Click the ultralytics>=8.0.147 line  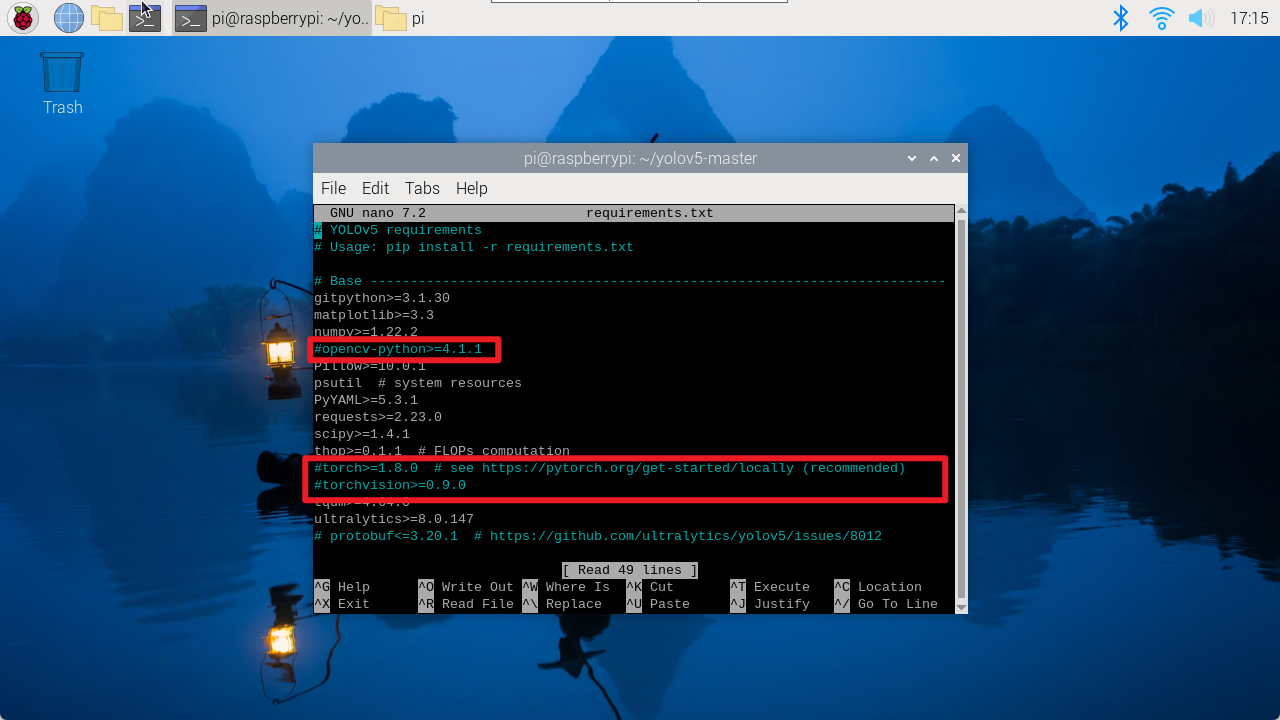tap(394, 519)
